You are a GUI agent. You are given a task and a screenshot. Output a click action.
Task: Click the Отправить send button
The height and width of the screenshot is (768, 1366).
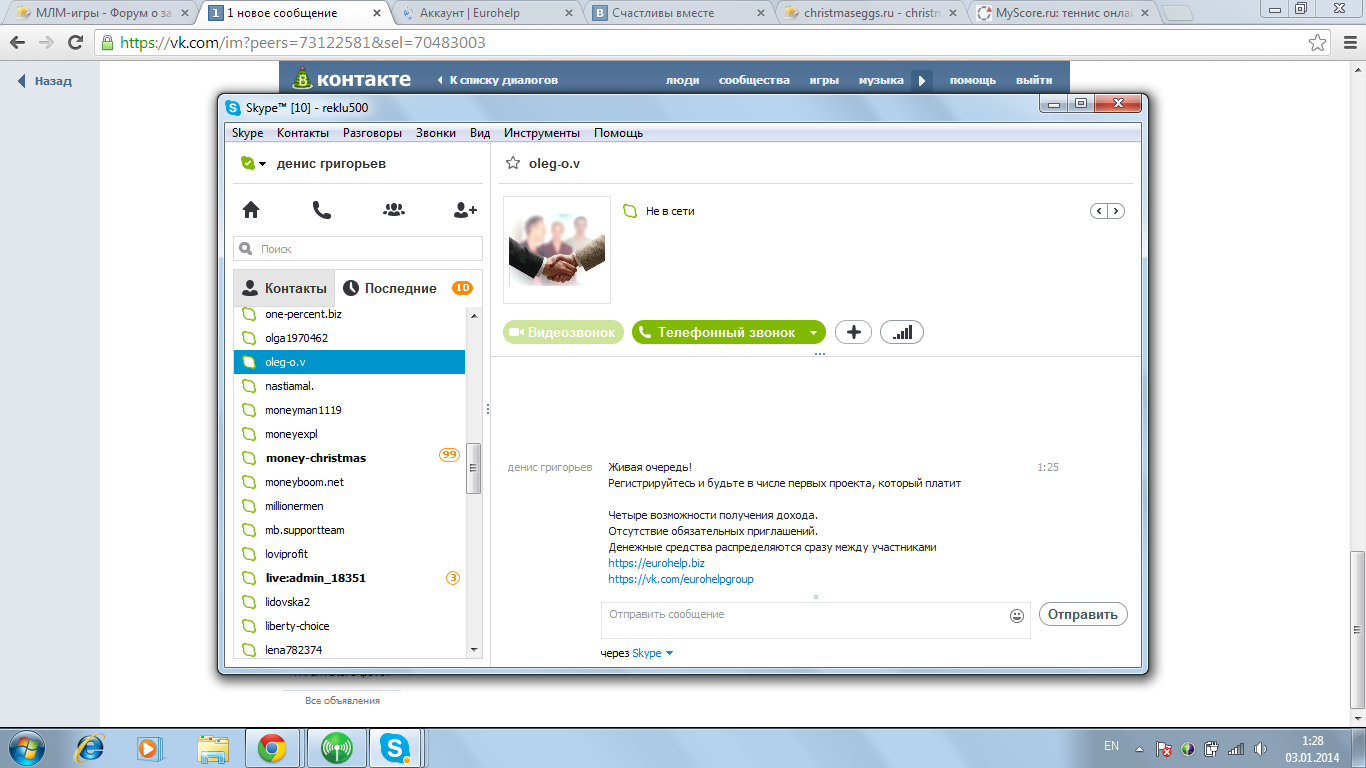pos(1083,614)
